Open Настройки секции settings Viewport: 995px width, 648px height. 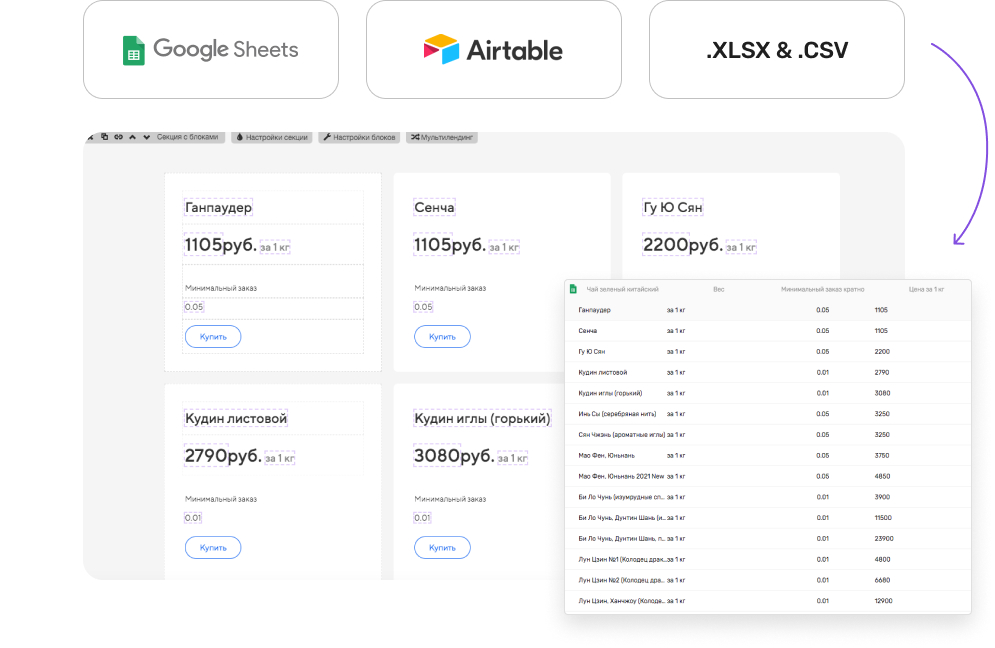pos(272,137)
